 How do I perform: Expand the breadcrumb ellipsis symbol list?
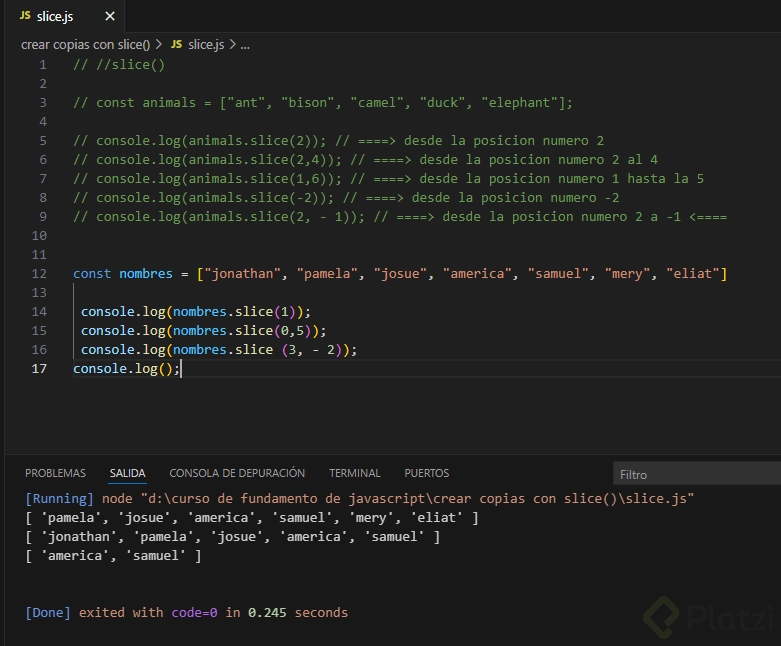[x=245, y=45]
